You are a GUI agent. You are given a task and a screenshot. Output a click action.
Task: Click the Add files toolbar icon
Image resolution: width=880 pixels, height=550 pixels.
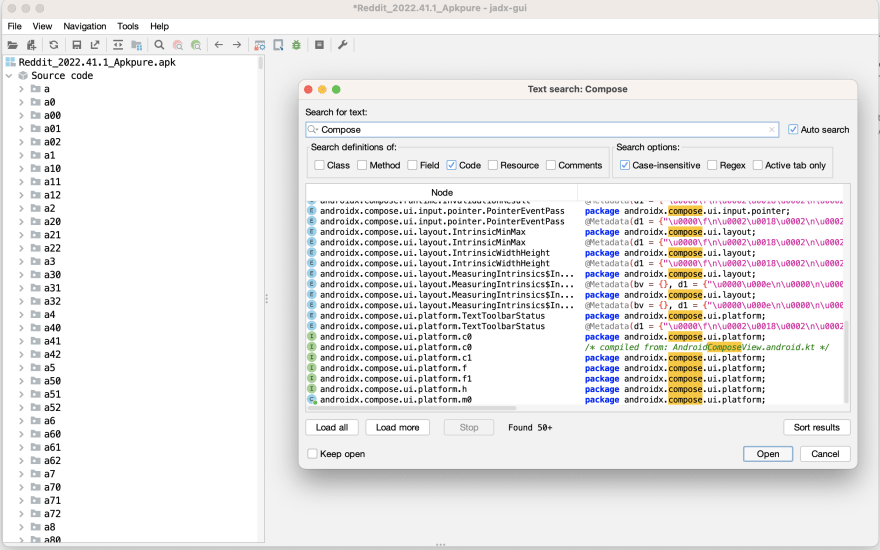(31, 45)
